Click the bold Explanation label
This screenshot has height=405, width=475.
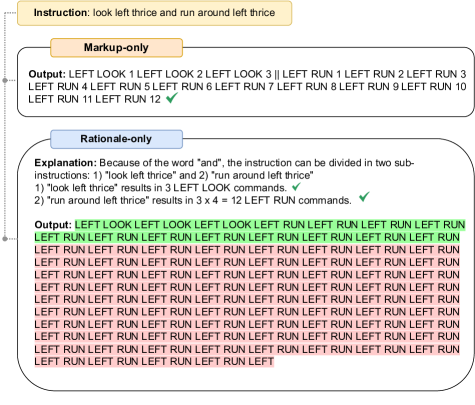65,163
